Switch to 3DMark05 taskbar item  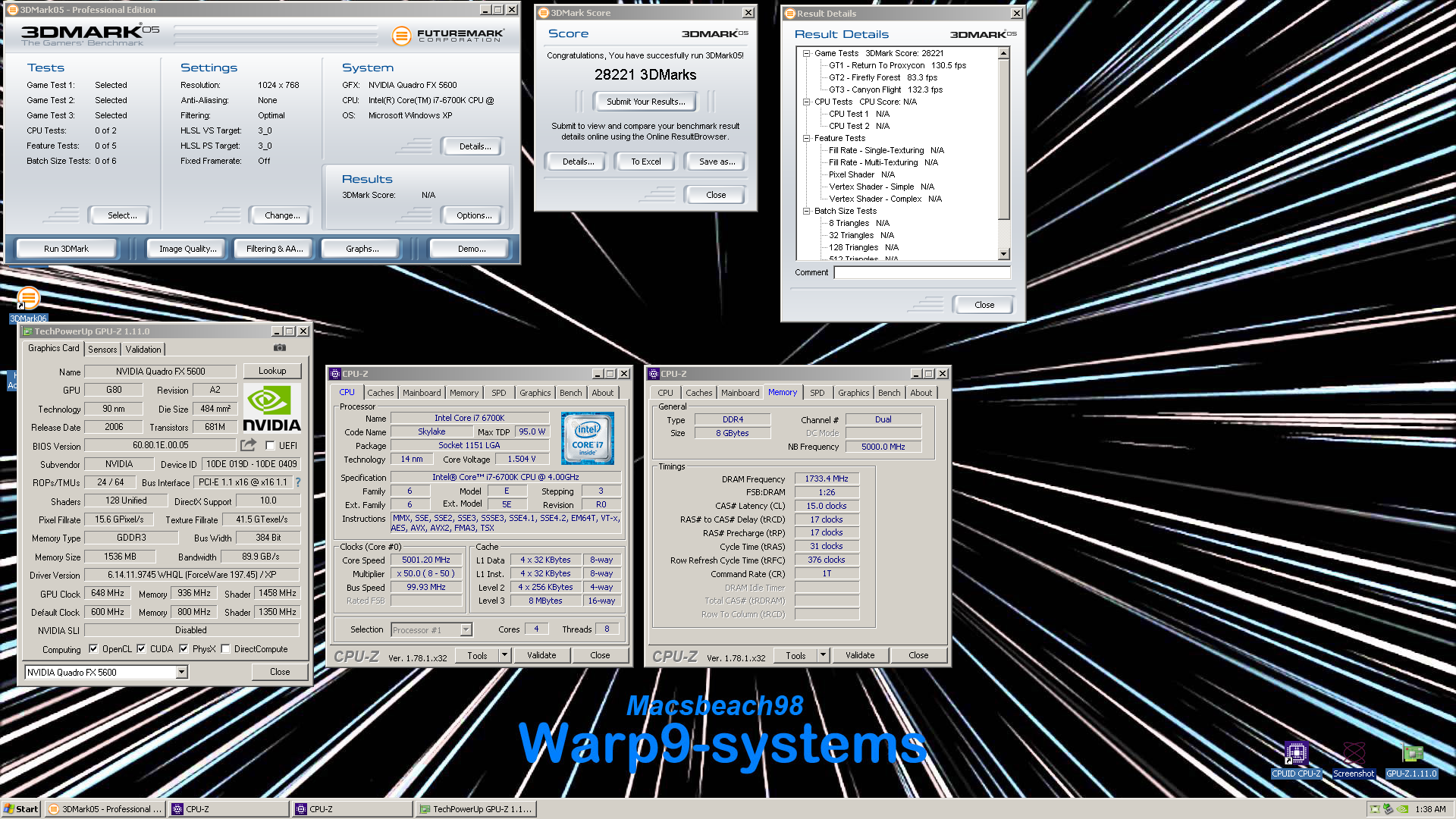pyautogui.click(x=105, y=809)
